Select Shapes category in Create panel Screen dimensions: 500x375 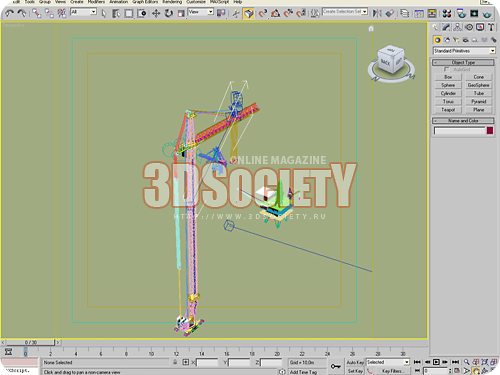point(447,40)
